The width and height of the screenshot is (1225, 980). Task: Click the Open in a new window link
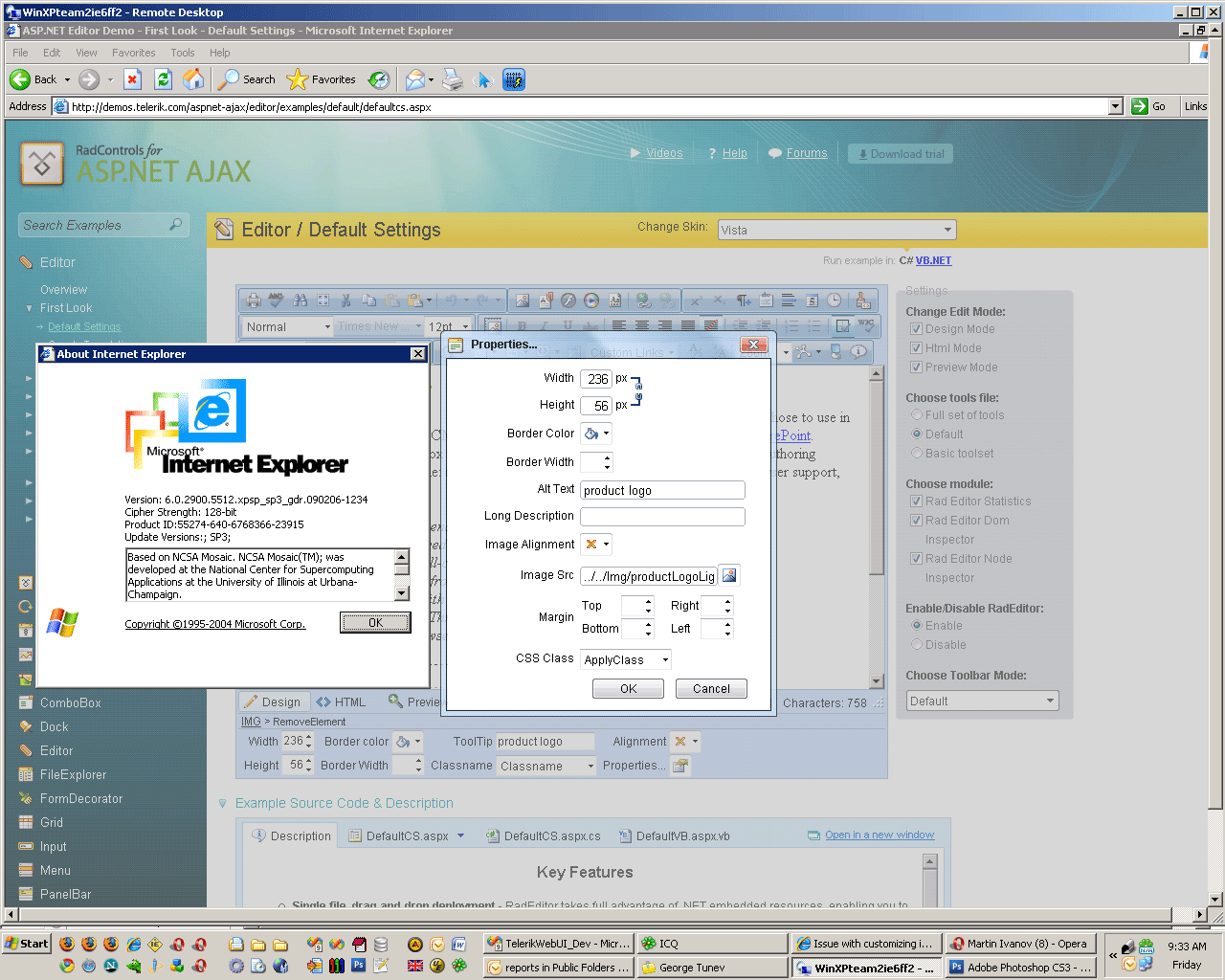880,835
